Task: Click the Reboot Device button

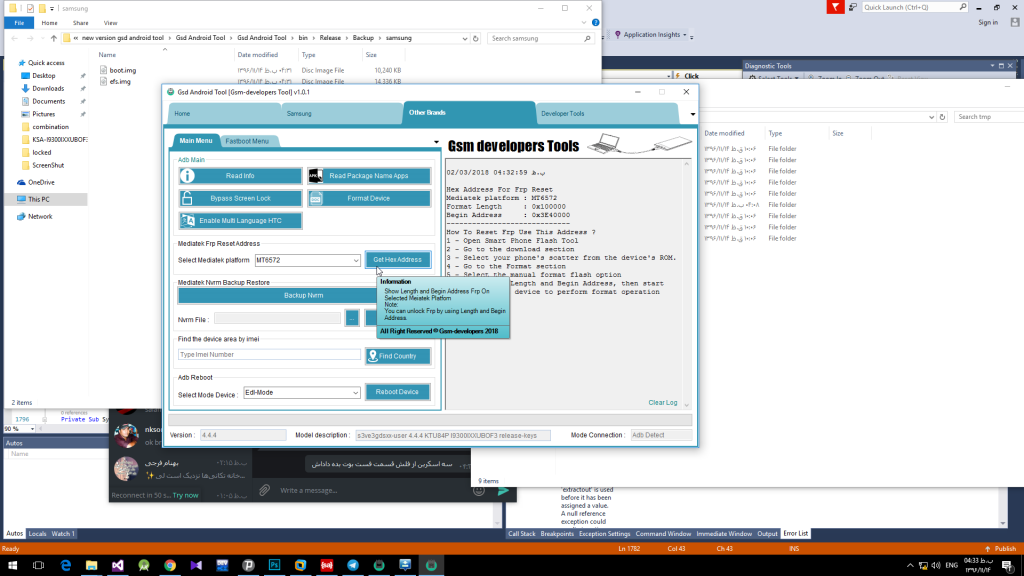Action: [397, 392]
